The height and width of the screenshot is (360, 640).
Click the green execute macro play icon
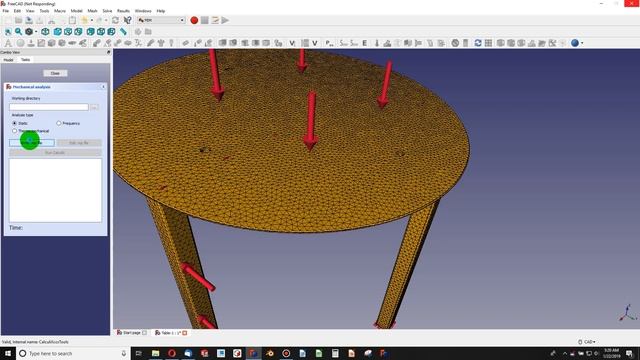pyautogui.click(x=225, y=20)
